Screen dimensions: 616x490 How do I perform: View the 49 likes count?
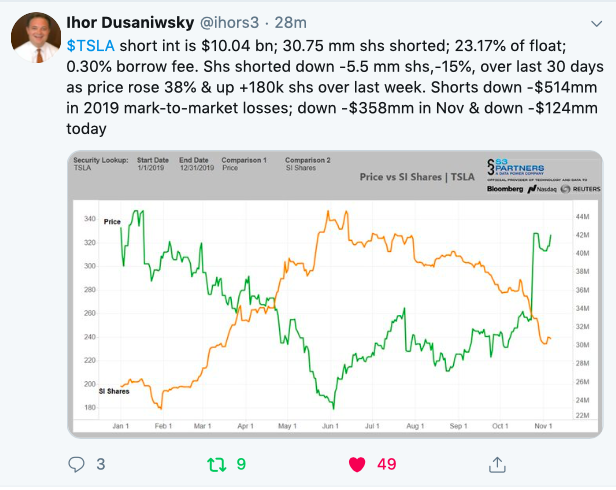[x=387, y=464]
